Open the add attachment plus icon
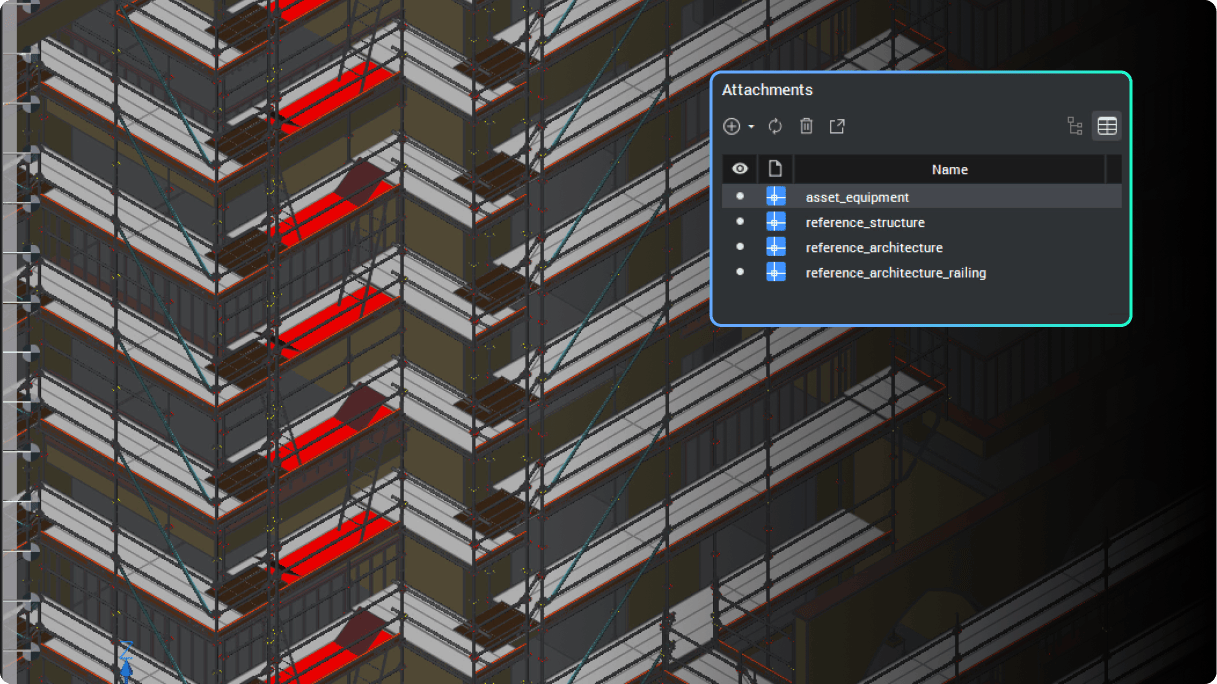The width and height of the screenshot is (1217, 684). coord(729,126)
